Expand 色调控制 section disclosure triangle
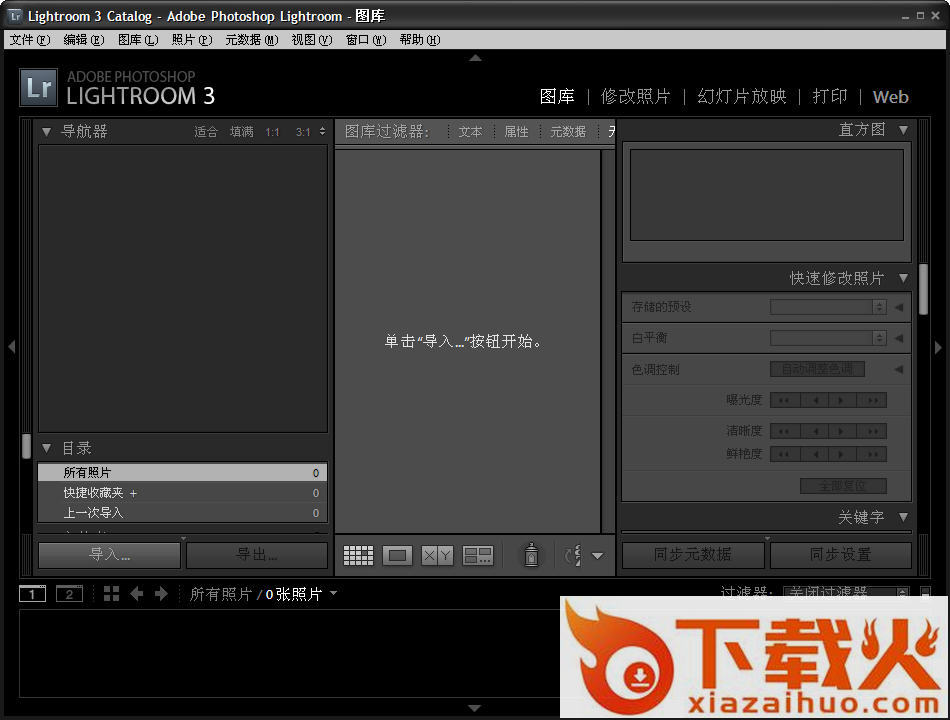Image resolution: width=950 pixels, height=720 pixels. click(899, 369)
